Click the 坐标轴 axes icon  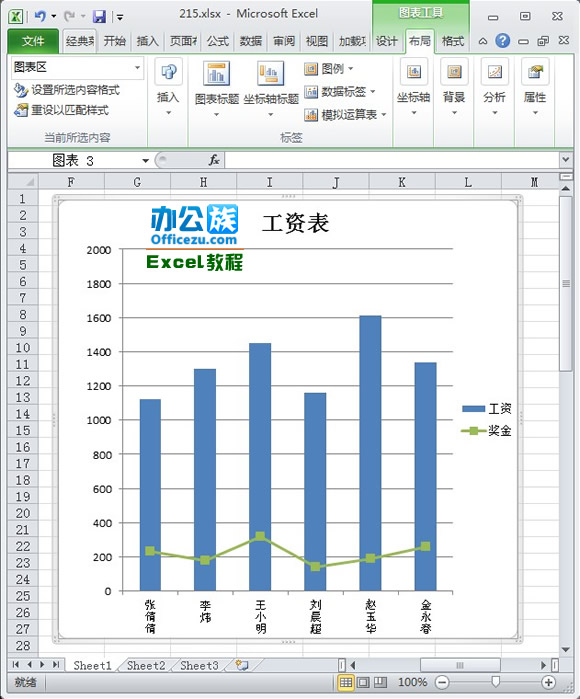(x=414, y=71)
